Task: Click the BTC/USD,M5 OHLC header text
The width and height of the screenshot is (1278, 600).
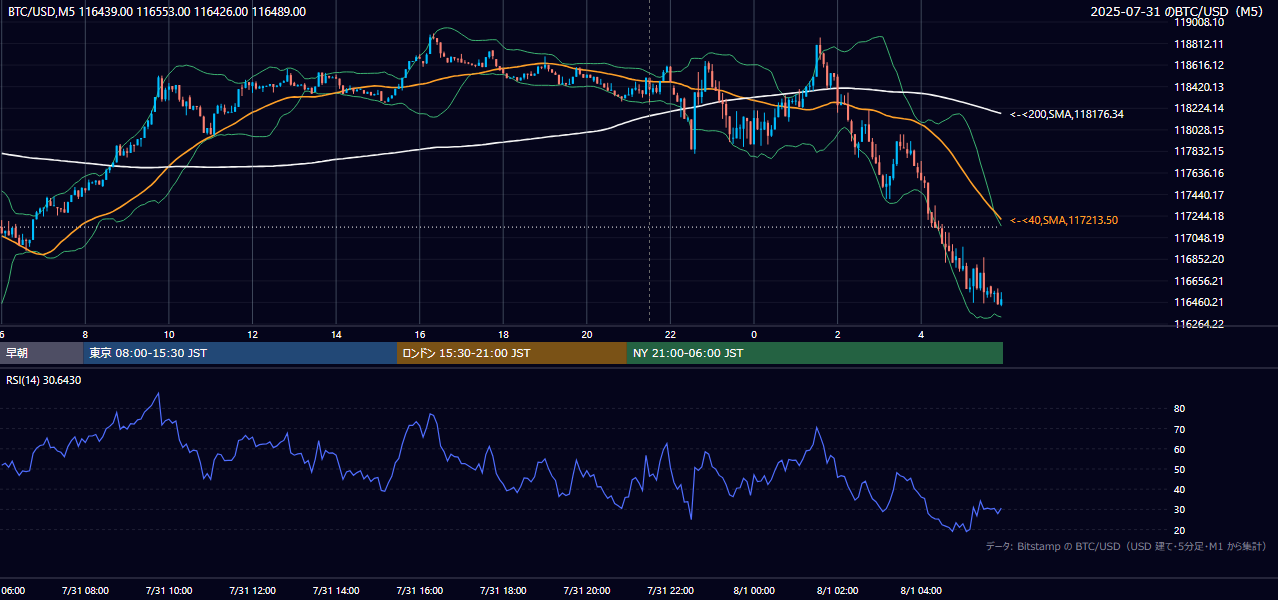Action: pos(157,12)
